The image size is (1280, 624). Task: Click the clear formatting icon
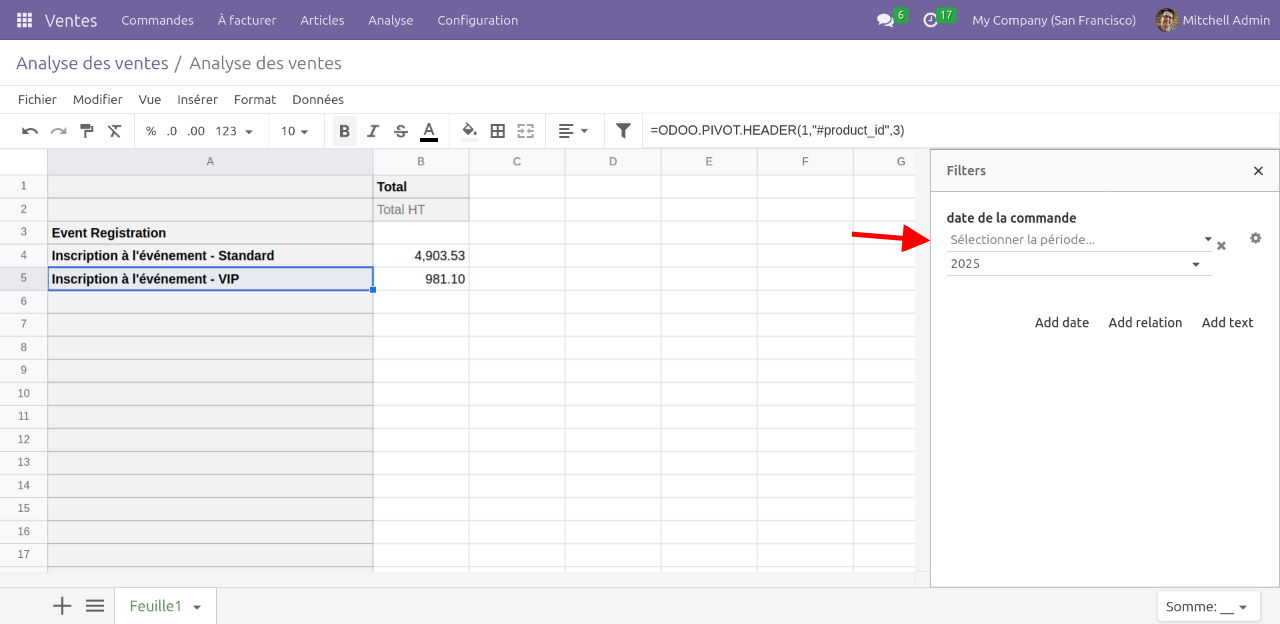click(115, 131)
